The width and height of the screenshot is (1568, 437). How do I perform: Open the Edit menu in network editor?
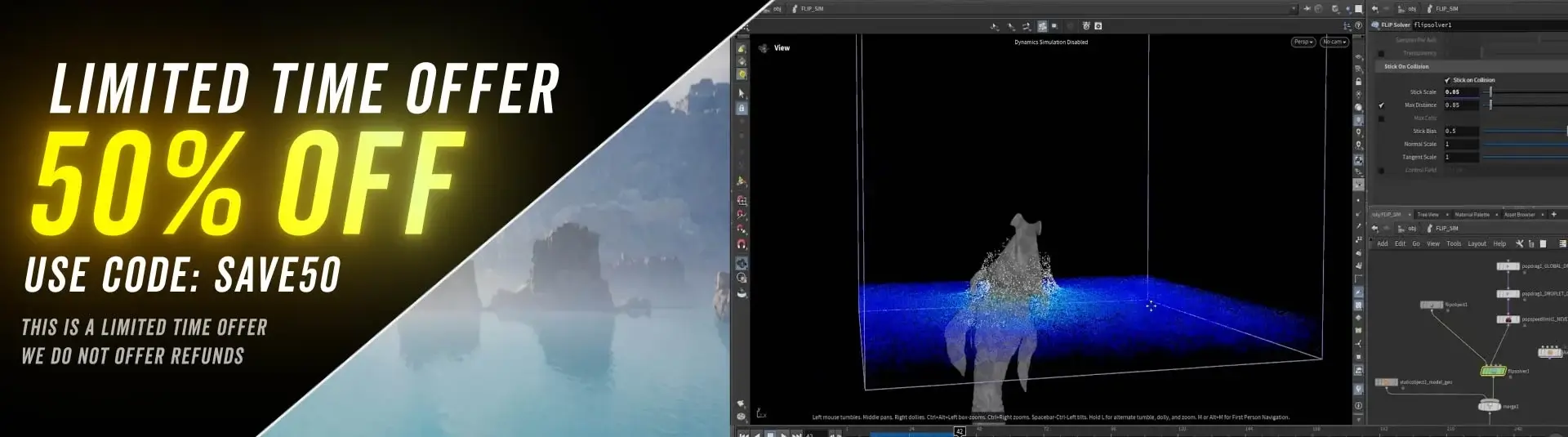pyautogui.click(x=1400, y=243)
